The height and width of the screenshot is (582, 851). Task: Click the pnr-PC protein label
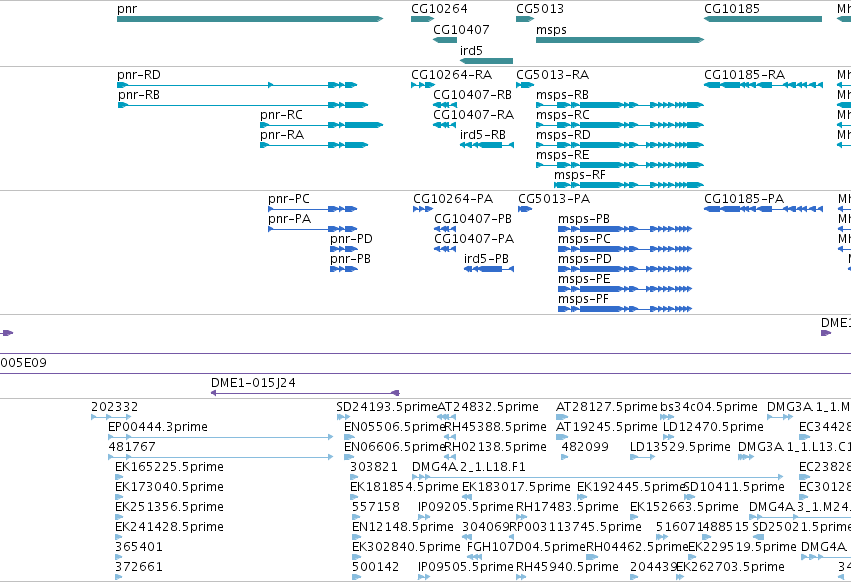point(289,199)
